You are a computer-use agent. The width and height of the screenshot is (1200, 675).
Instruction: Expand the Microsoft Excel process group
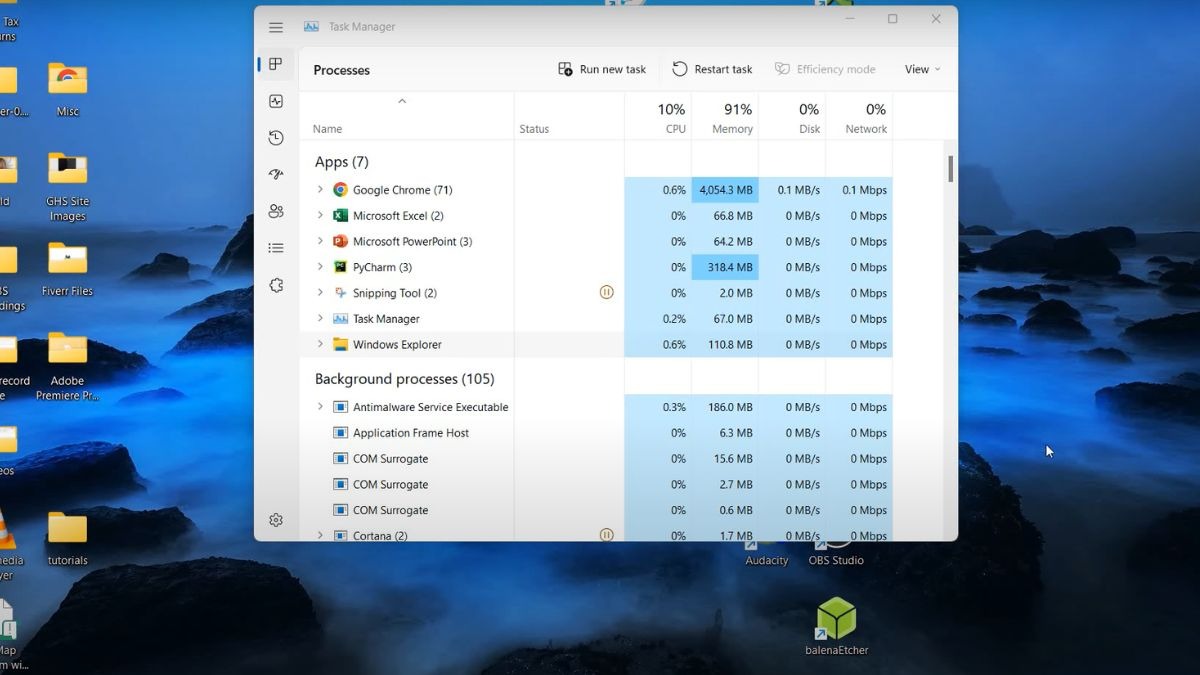pos(320,216)
